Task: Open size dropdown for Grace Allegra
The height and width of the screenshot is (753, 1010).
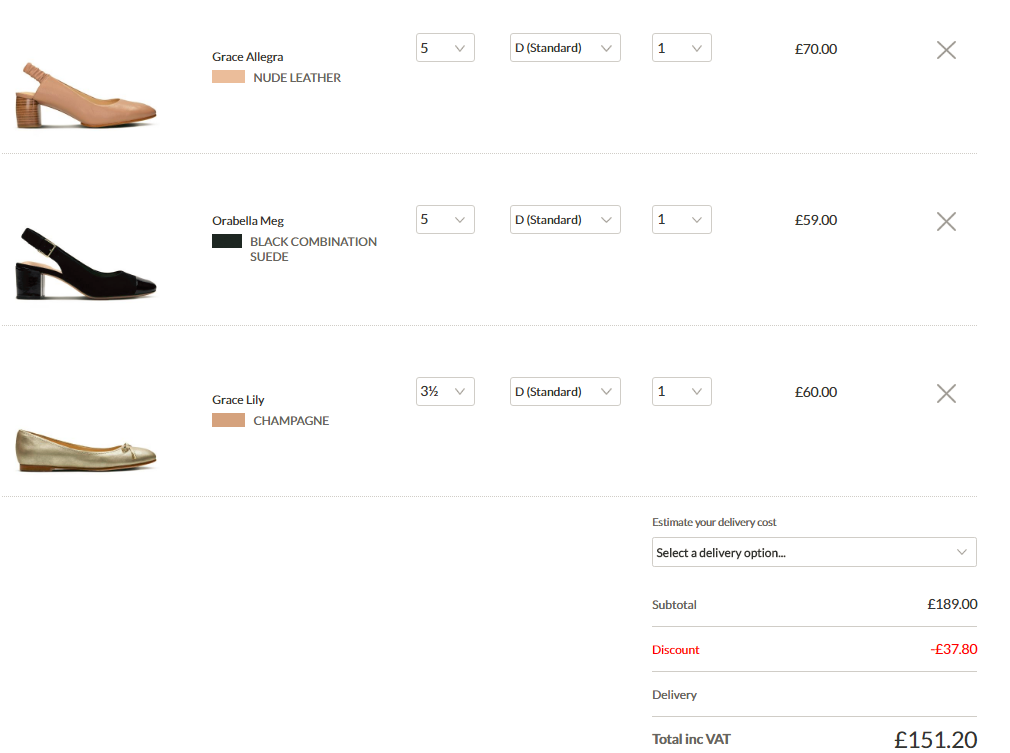Action: click(x=445, y=48)
